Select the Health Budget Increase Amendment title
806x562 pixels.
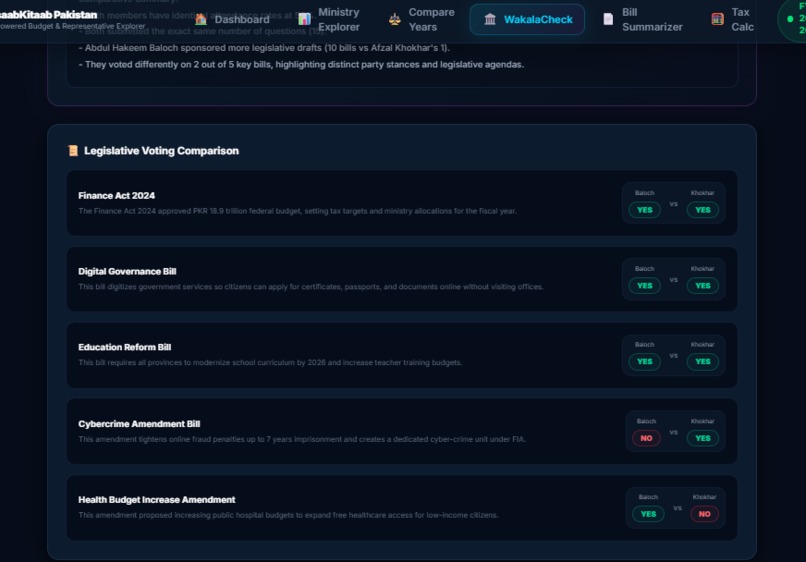[x=156, y=500]
